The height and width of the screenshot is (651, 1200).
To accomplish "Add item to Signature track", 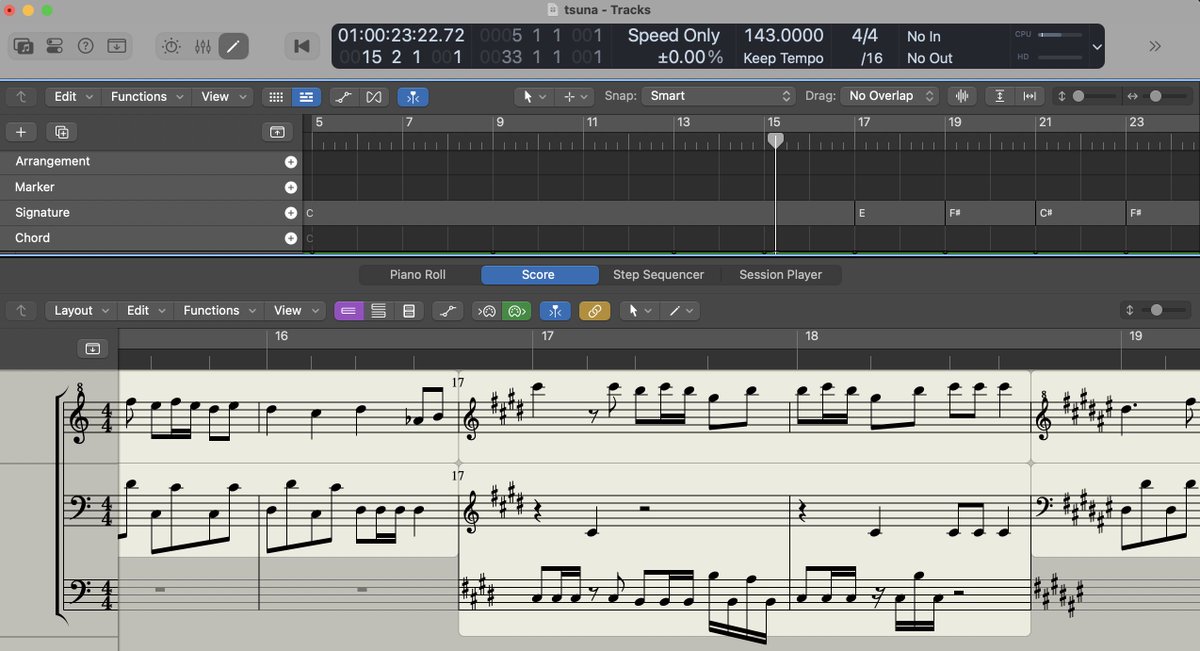I will coord(291,213).
